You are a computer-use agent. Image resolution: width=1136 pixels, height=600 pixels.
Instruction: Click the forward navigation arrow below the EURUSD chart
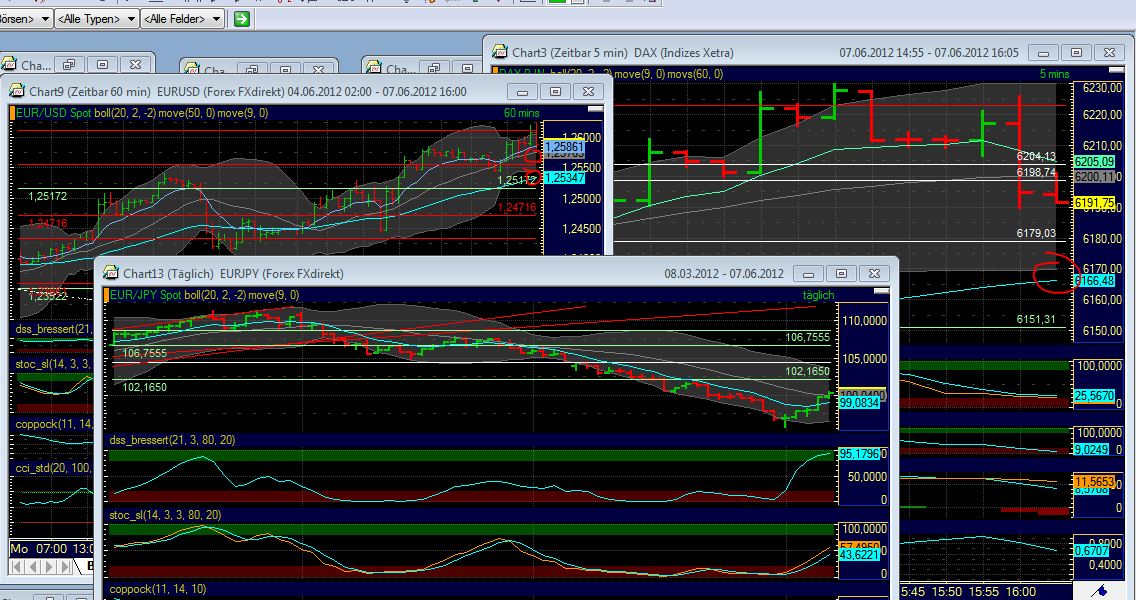pyautogui.click(x=48, y=567)
